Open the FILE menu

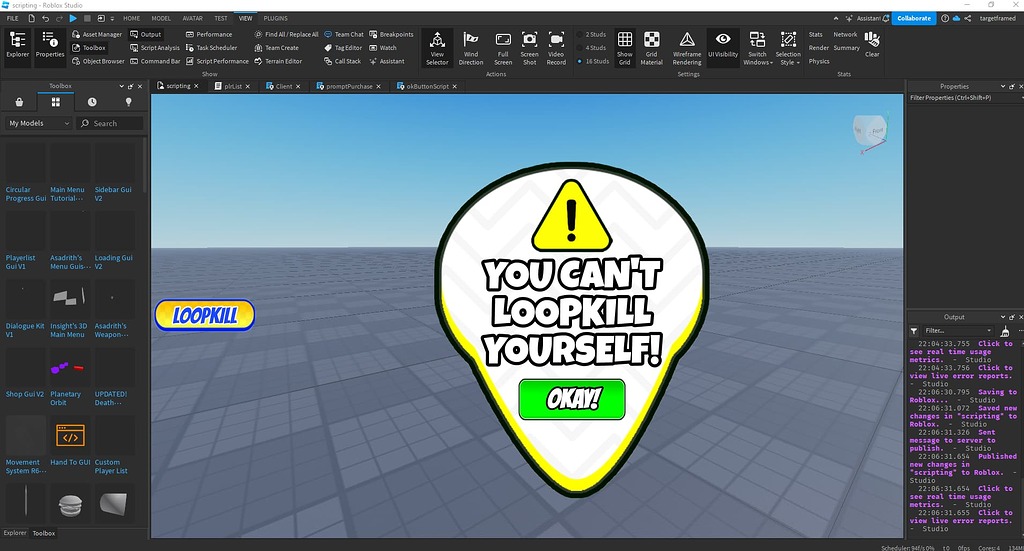point(12,18)
